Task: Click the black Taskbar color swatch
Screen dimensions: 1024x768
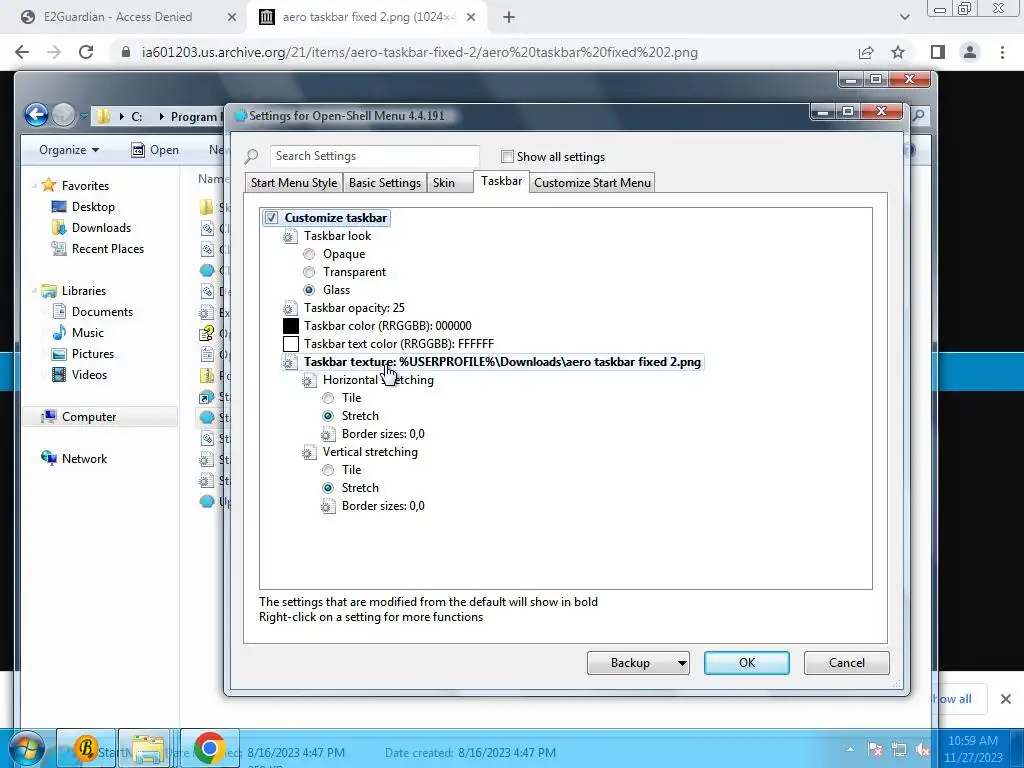Action: coord(291,326)
